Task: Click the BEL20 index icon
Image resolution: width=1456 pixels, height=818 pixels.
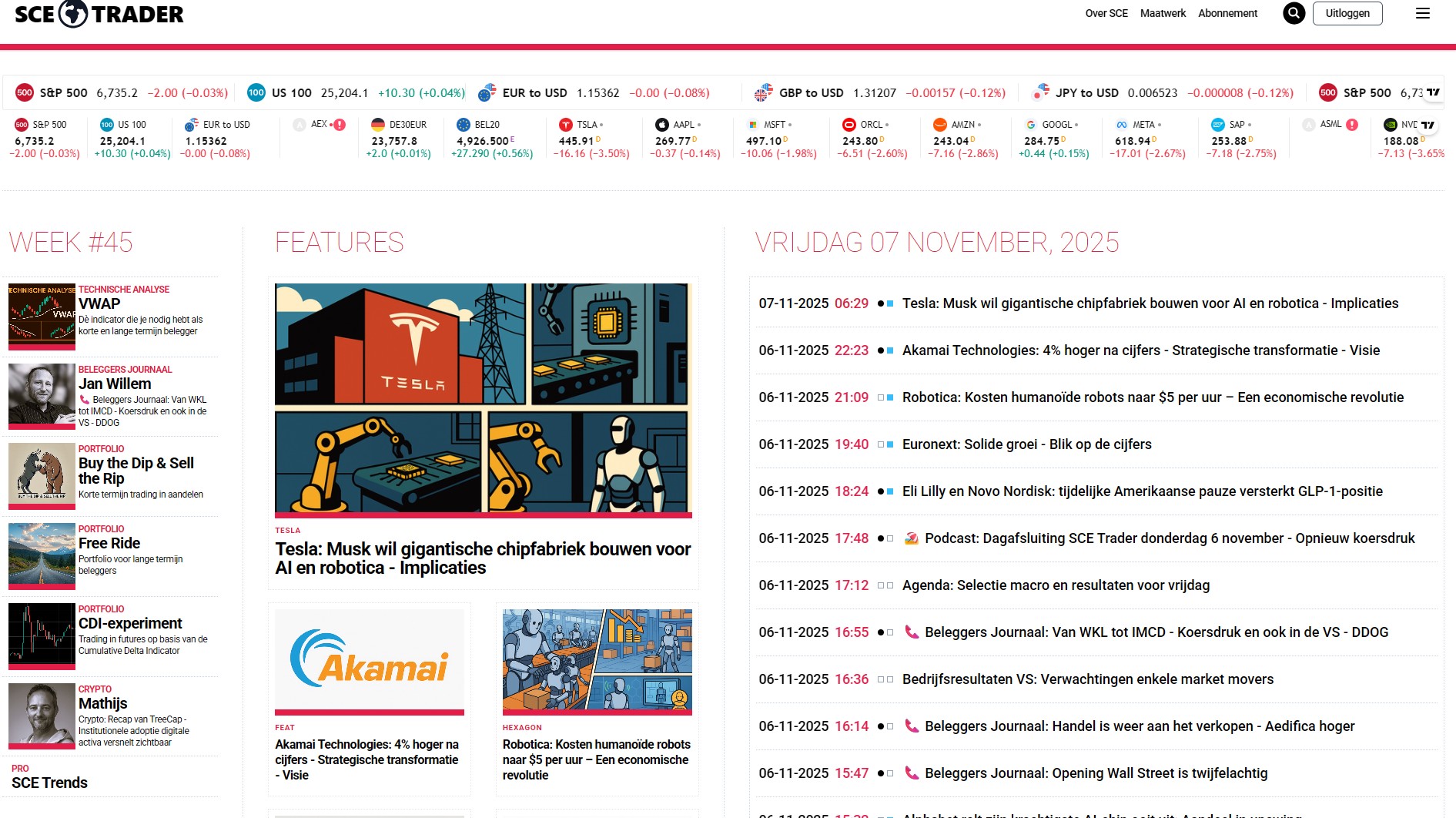Action: (464, 125)
